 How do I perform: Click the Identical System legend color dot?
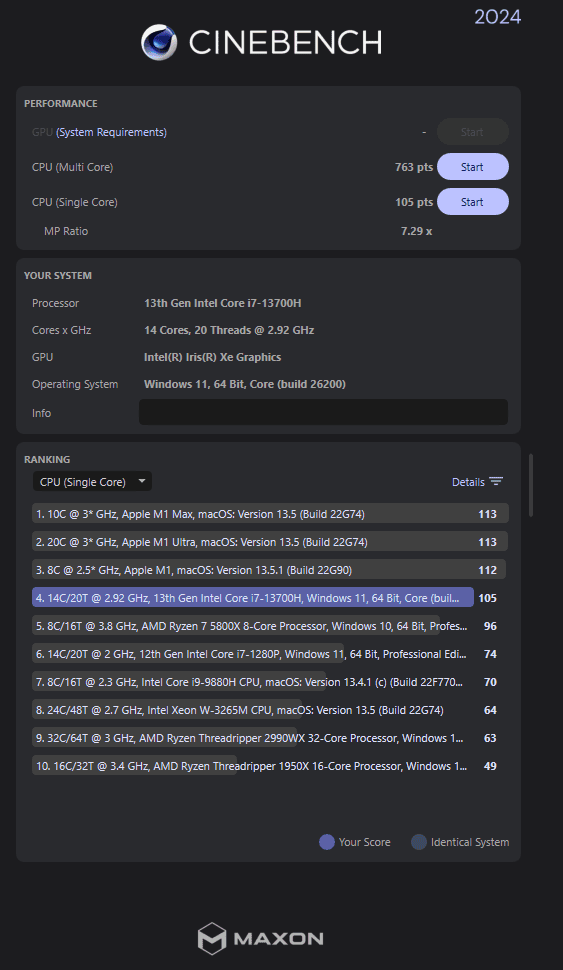[419, 842]
